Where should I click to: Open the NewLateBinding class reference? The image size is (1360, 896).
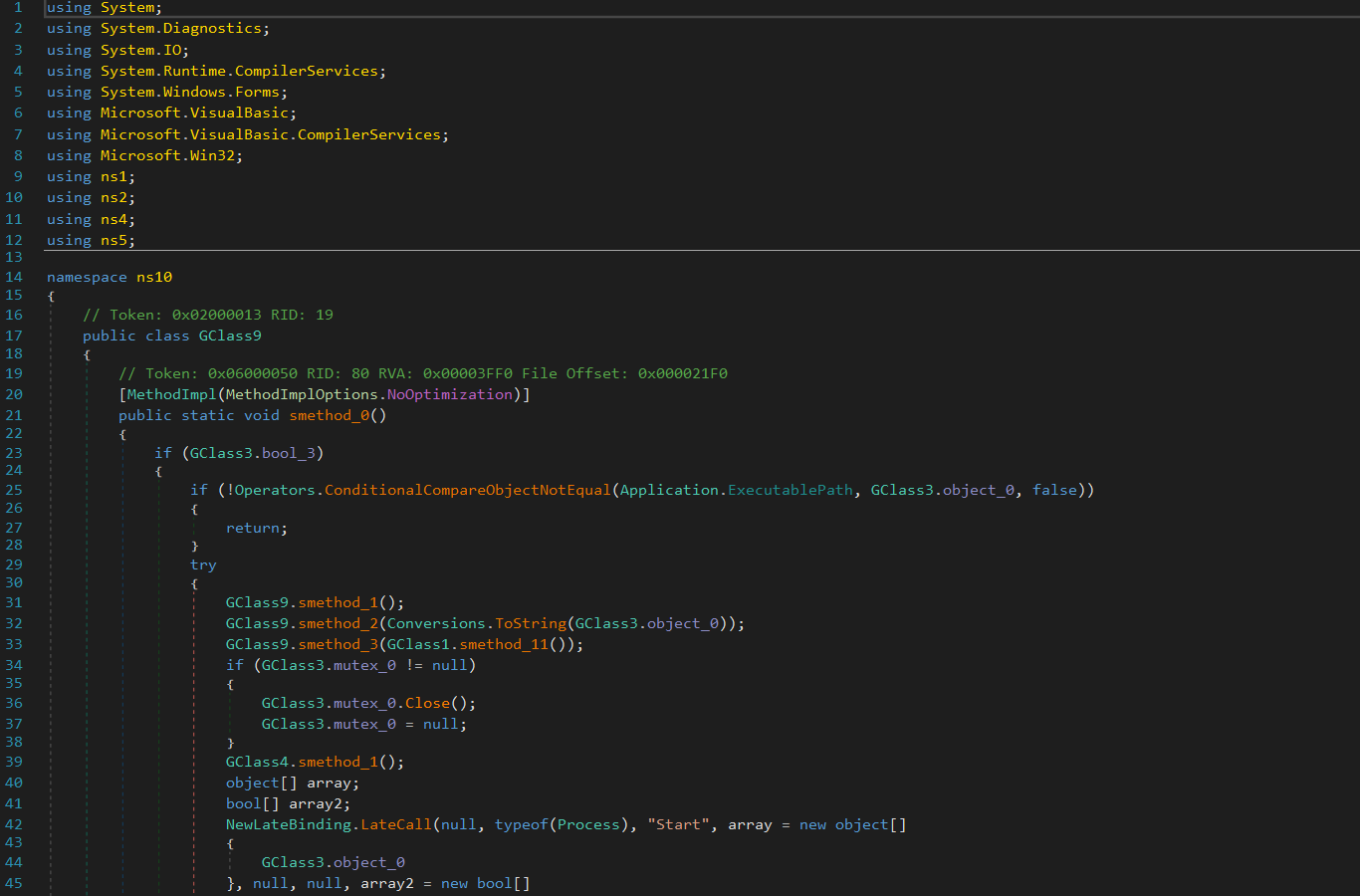point(288,824)
